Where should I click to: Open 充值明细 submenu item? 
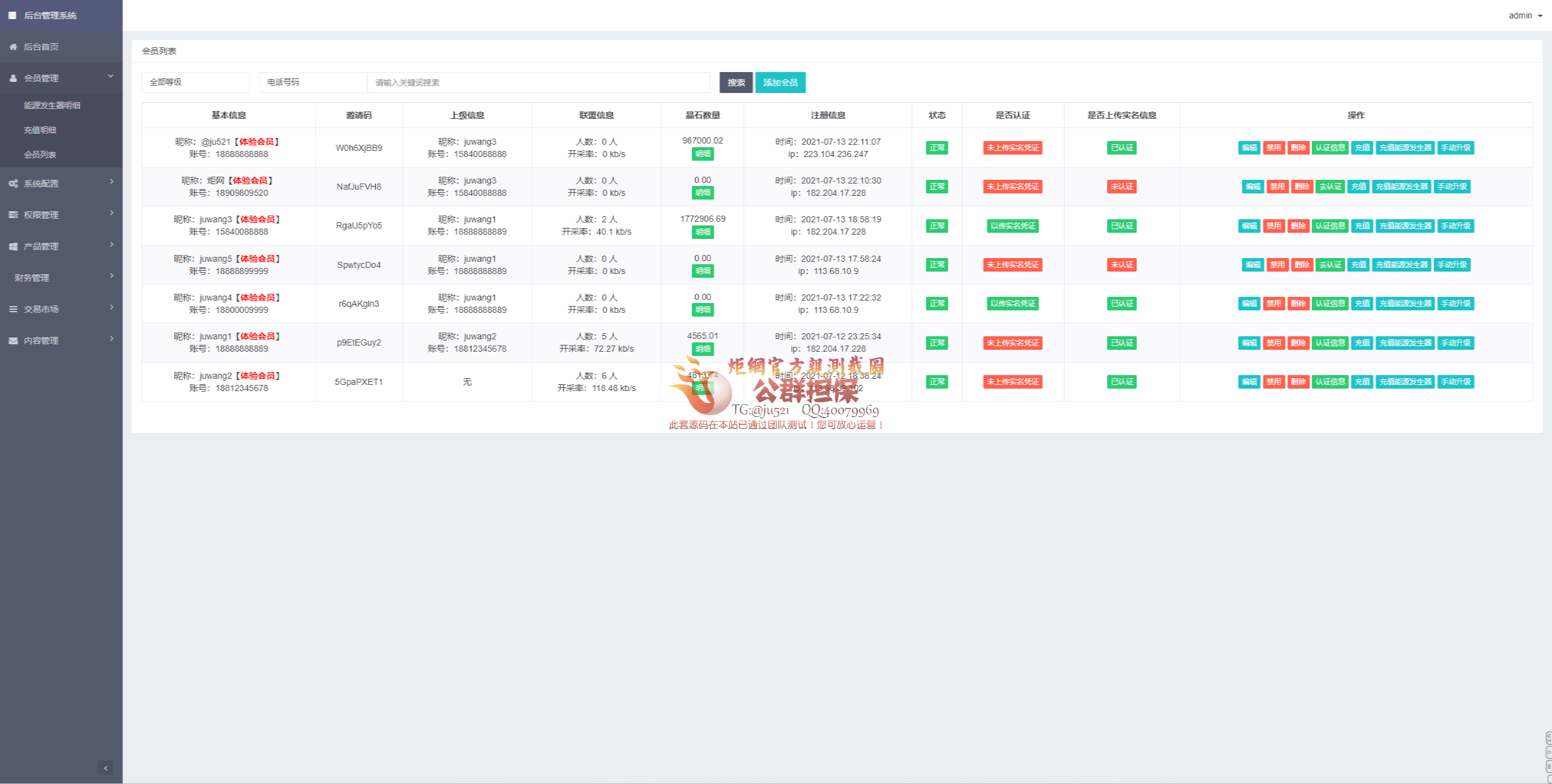tap(40, 130)
